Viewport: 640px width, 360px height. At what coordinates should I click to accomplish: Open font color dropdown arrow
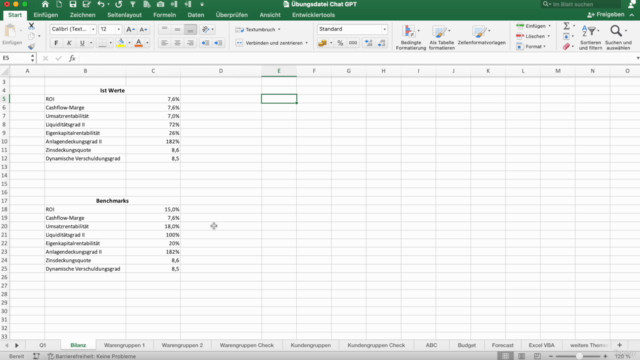(147, 43)
